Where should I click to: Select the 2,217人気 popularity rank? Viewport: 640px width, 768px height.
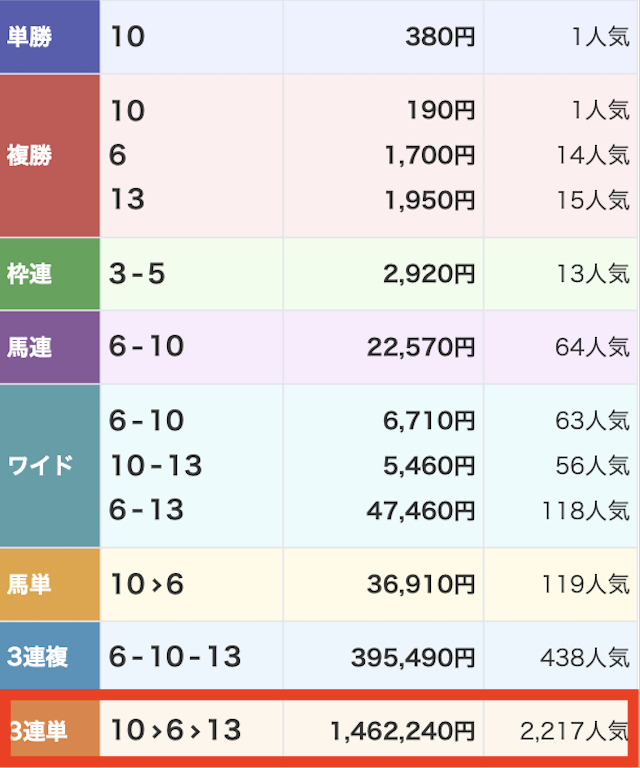pyautogui.click(x=574, y=732)
